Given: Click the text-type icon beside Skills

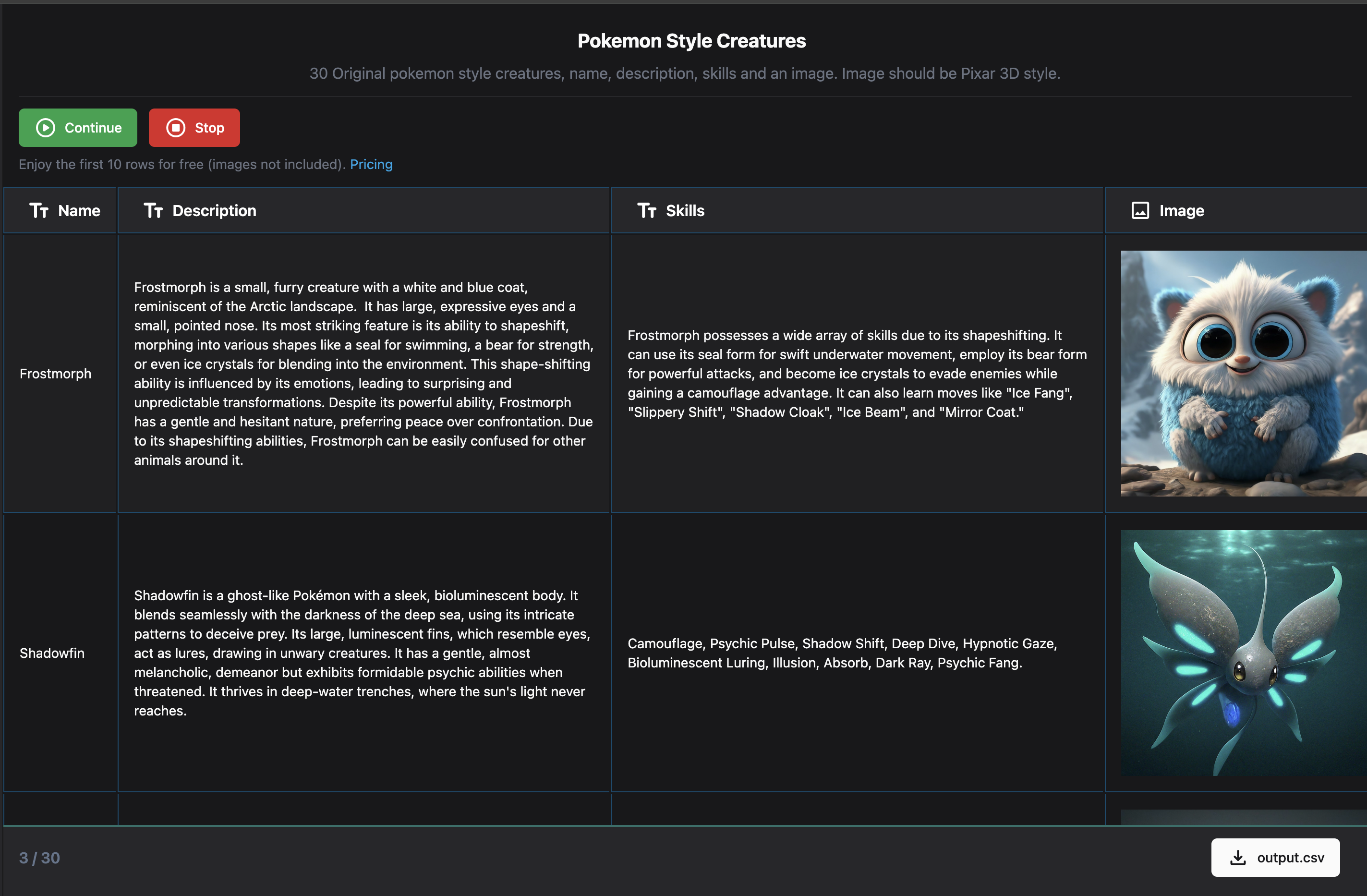Looking at the screenshot, I should click(x=647, y=211).
